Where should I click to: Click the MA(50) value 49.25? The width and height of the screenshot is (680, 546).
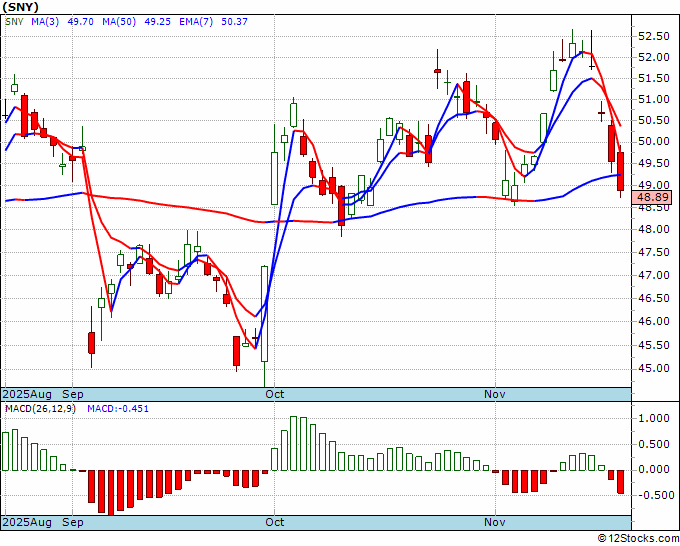pos(157,22)
